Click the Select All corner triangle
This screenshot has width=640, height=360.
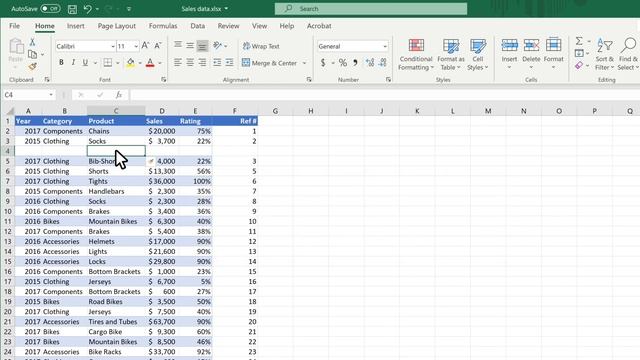9,111
